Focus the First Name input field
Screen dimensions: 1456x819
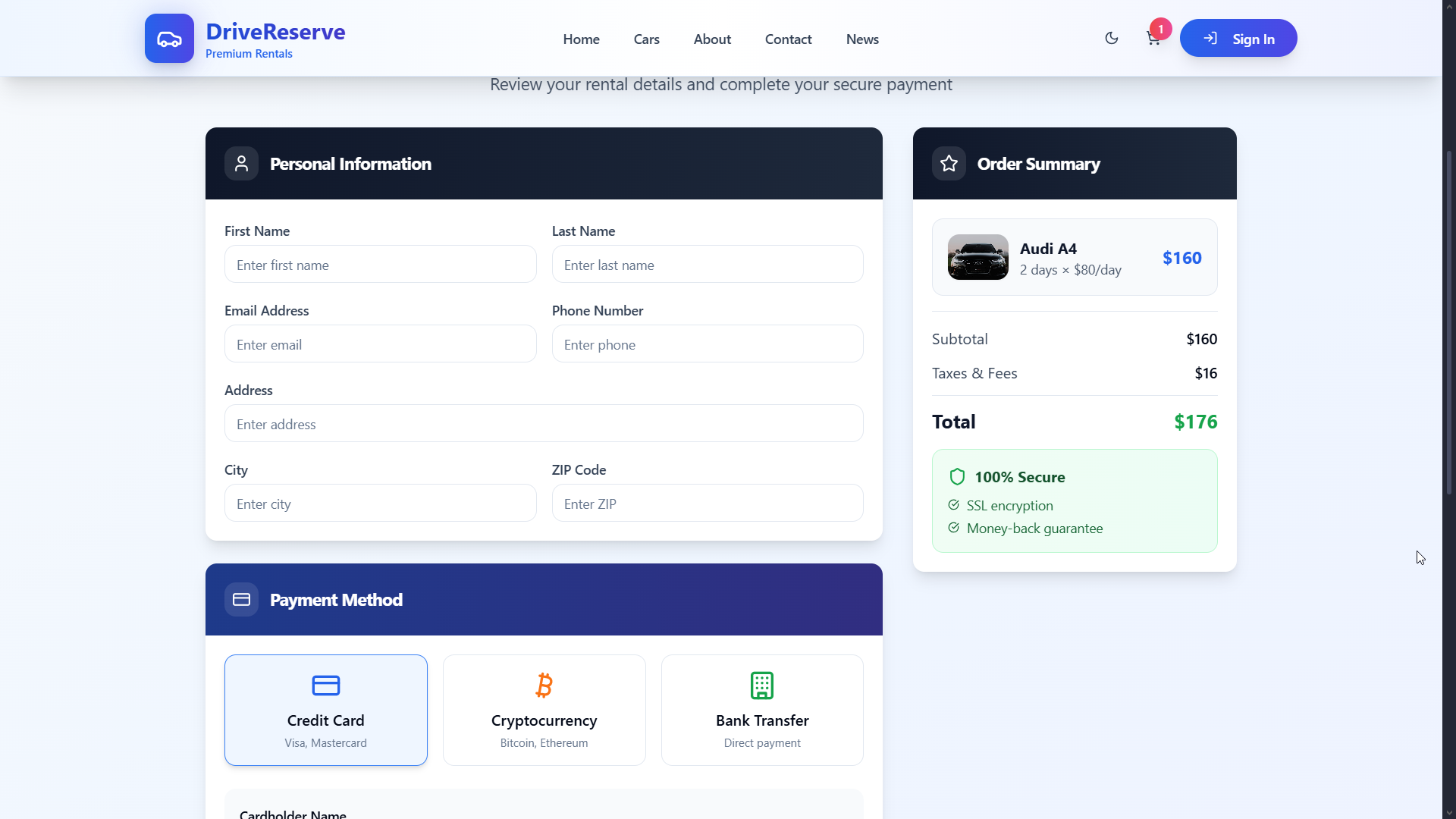(x=380, y=265)
